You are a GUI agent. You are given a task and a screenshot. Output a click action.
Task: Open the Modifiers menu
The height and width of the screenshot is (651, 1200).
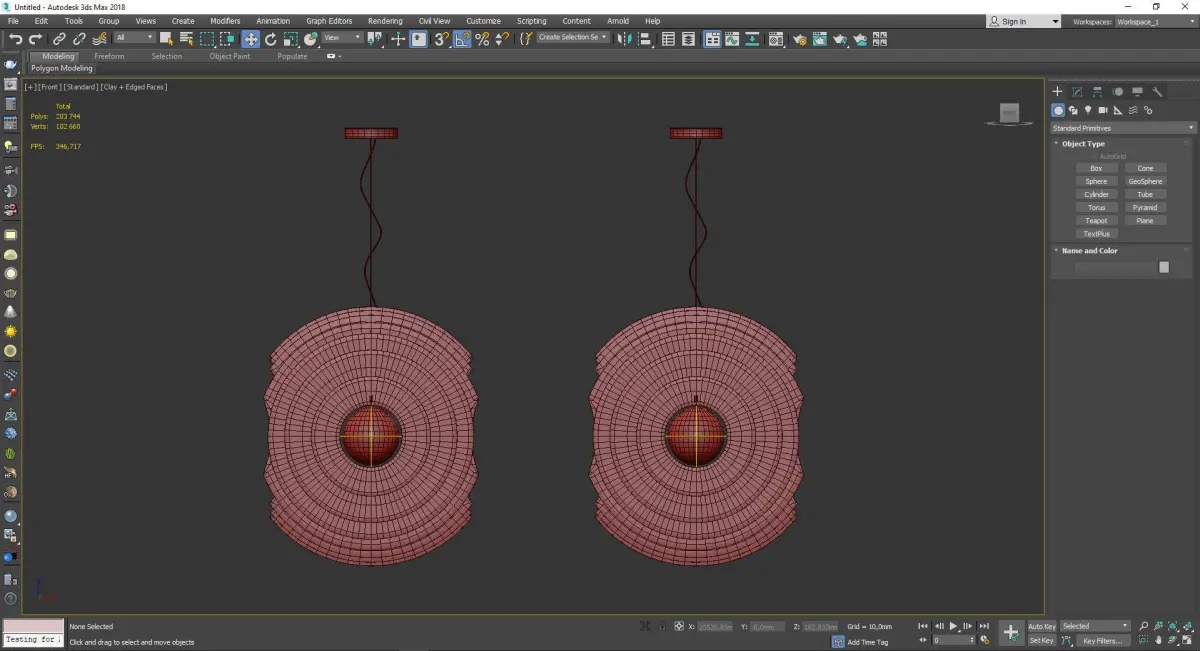[225, 21]
